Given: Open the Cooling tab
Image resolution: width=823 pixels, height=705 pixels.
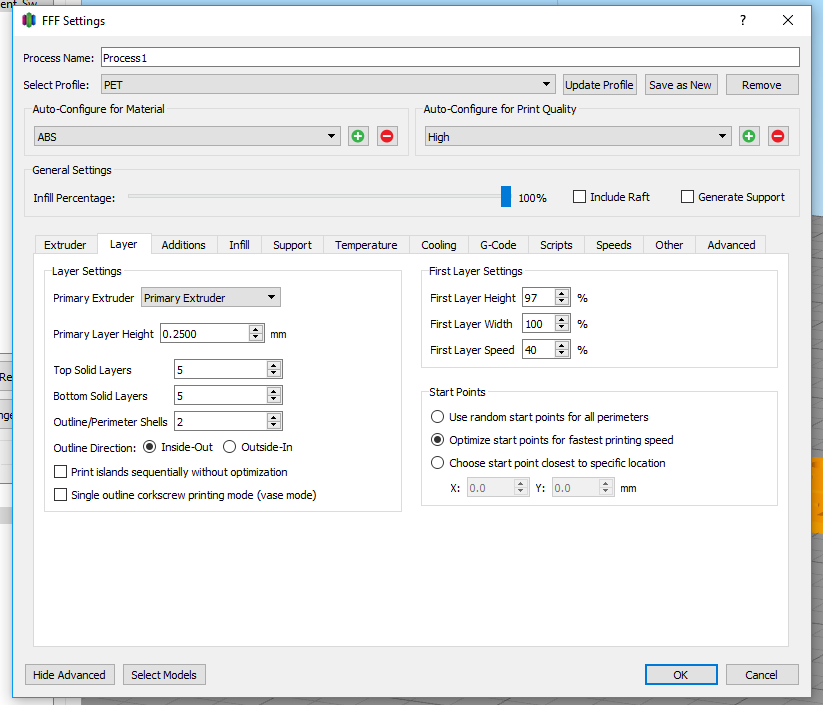Looking at the screenshot, I should (x=439, y=245).
